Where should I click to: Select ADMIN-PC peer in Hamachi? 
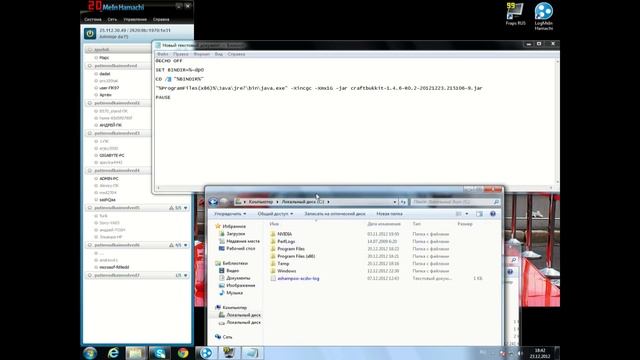coord(109,179)
